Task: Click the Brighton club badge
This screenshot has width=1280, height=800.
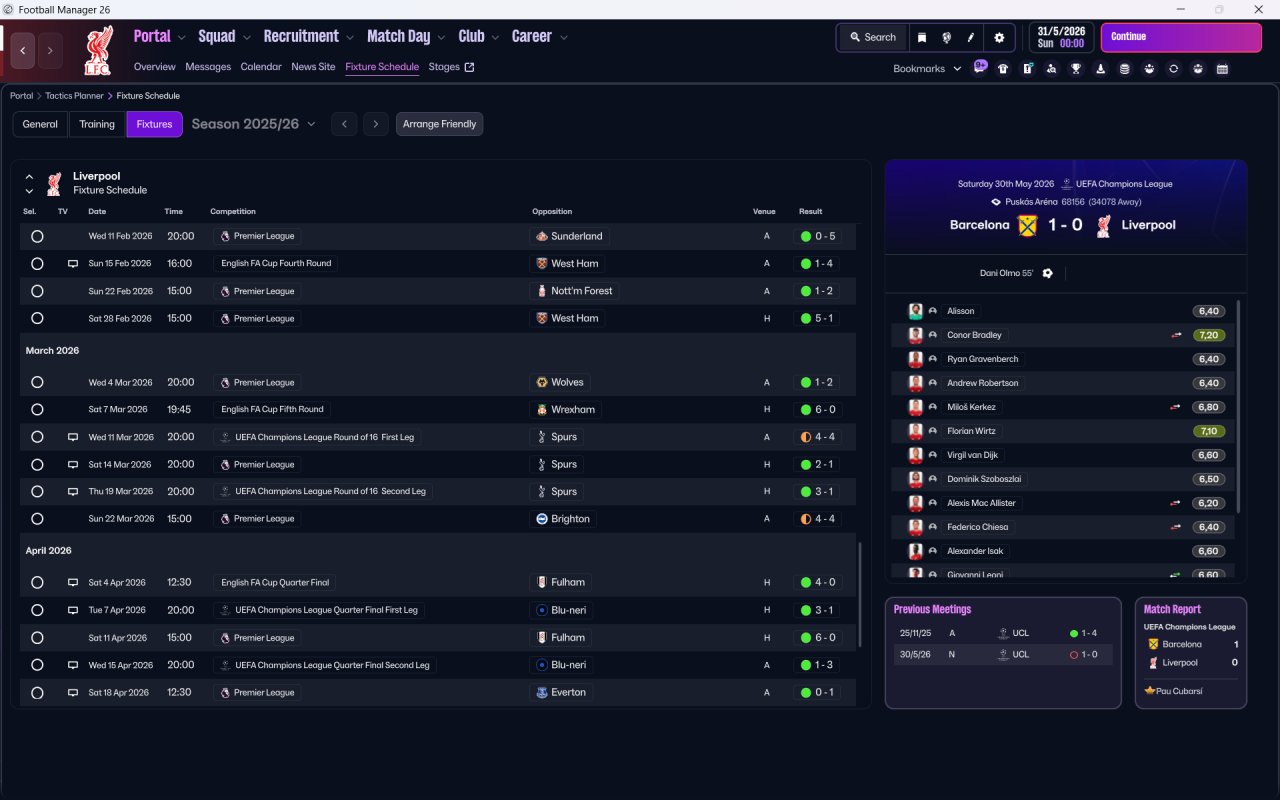Action: pos(542,519)
